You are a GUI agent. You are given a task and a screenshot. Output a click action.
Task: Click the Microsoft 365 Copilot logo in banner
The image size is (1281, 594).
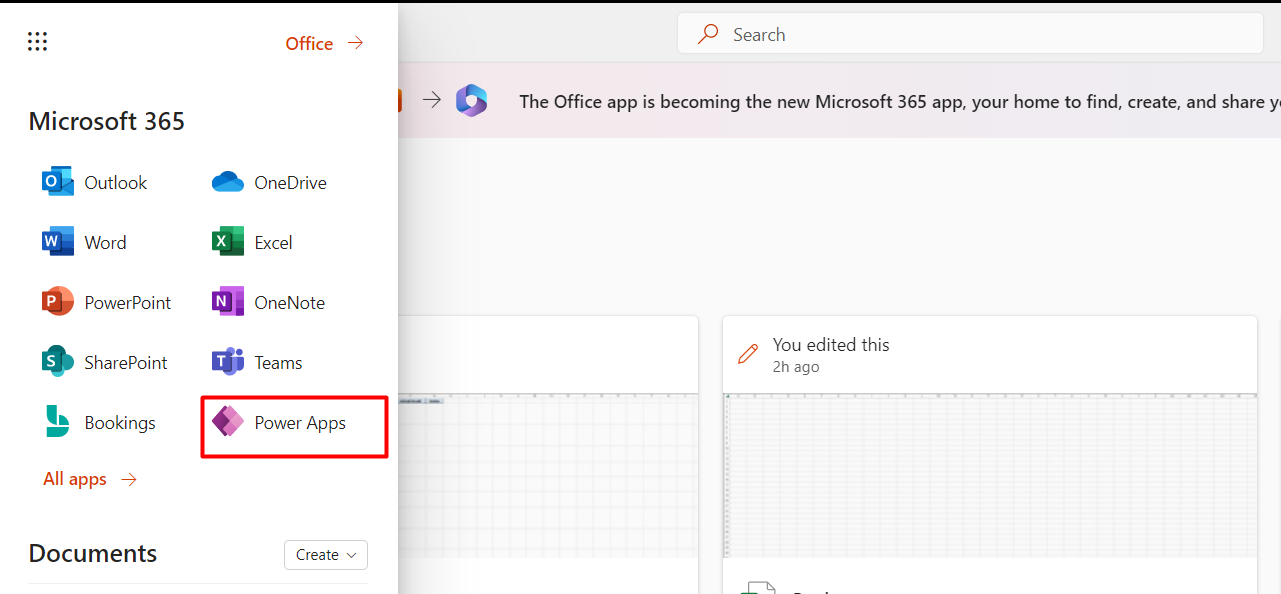(471, 100)
